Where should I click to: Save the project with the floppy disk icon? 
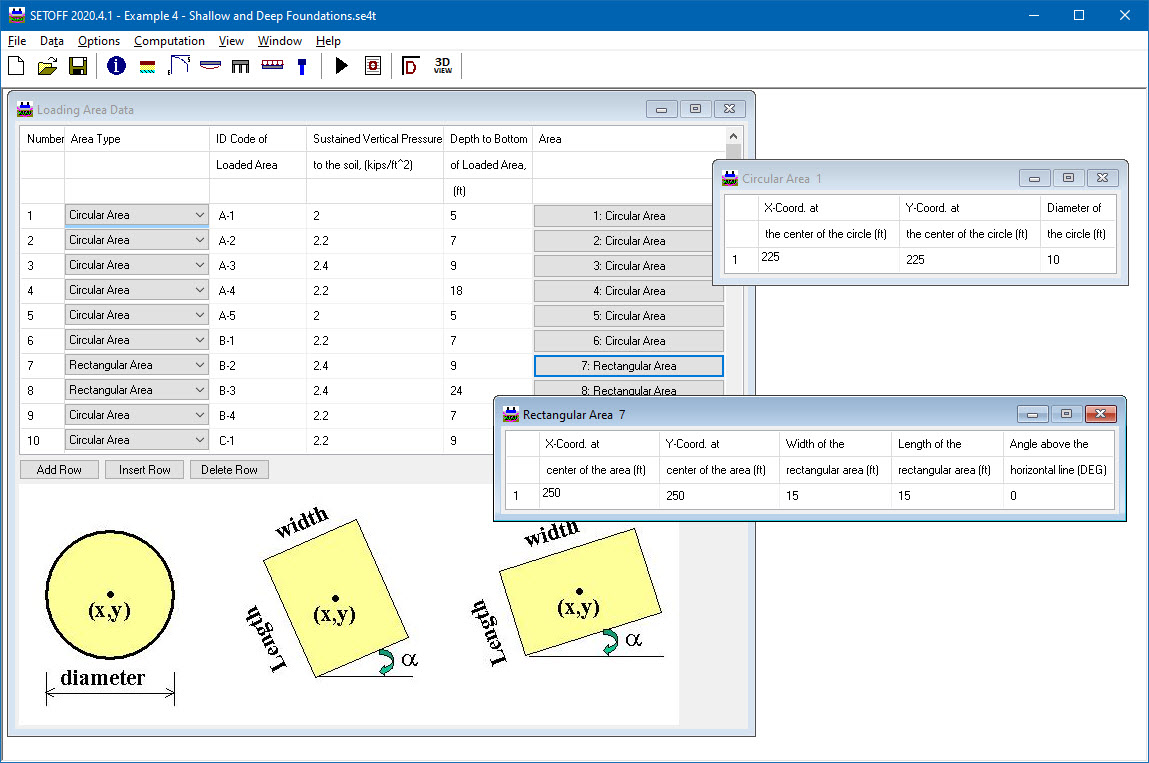tap(78, 67)
